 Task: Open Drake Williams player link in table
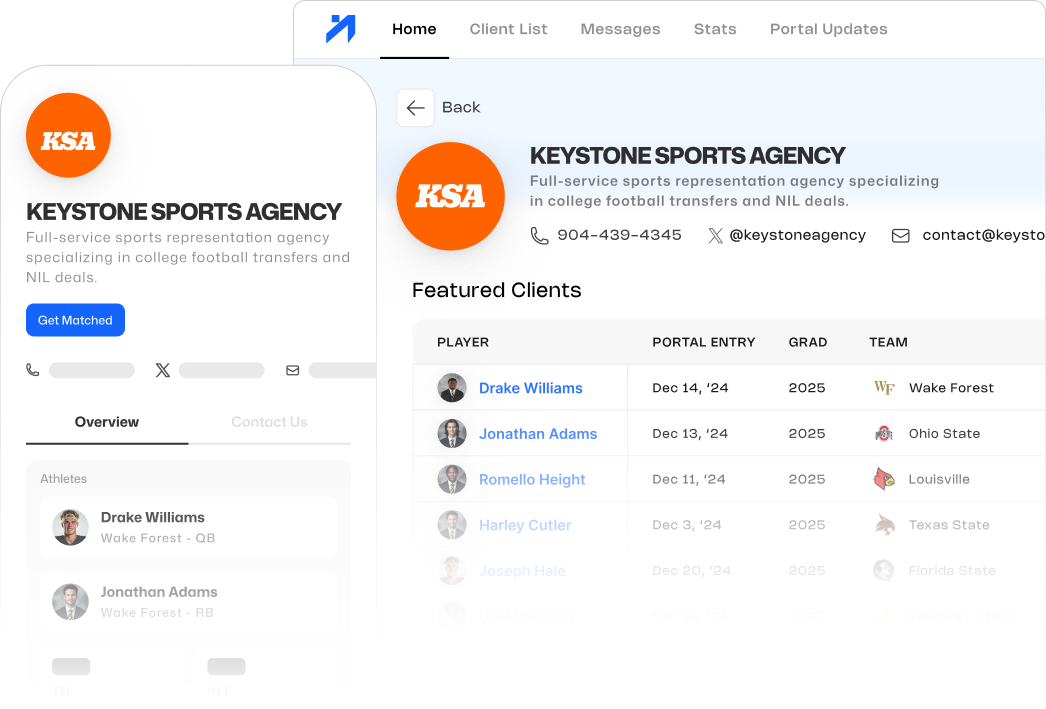(530, 388)
